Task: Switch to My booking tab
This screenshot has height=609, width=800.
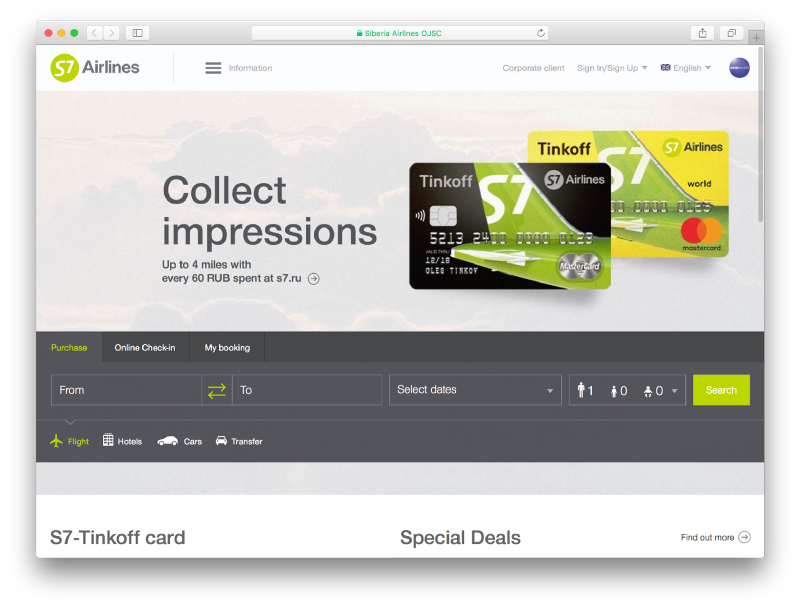Action: coord(227,348)
